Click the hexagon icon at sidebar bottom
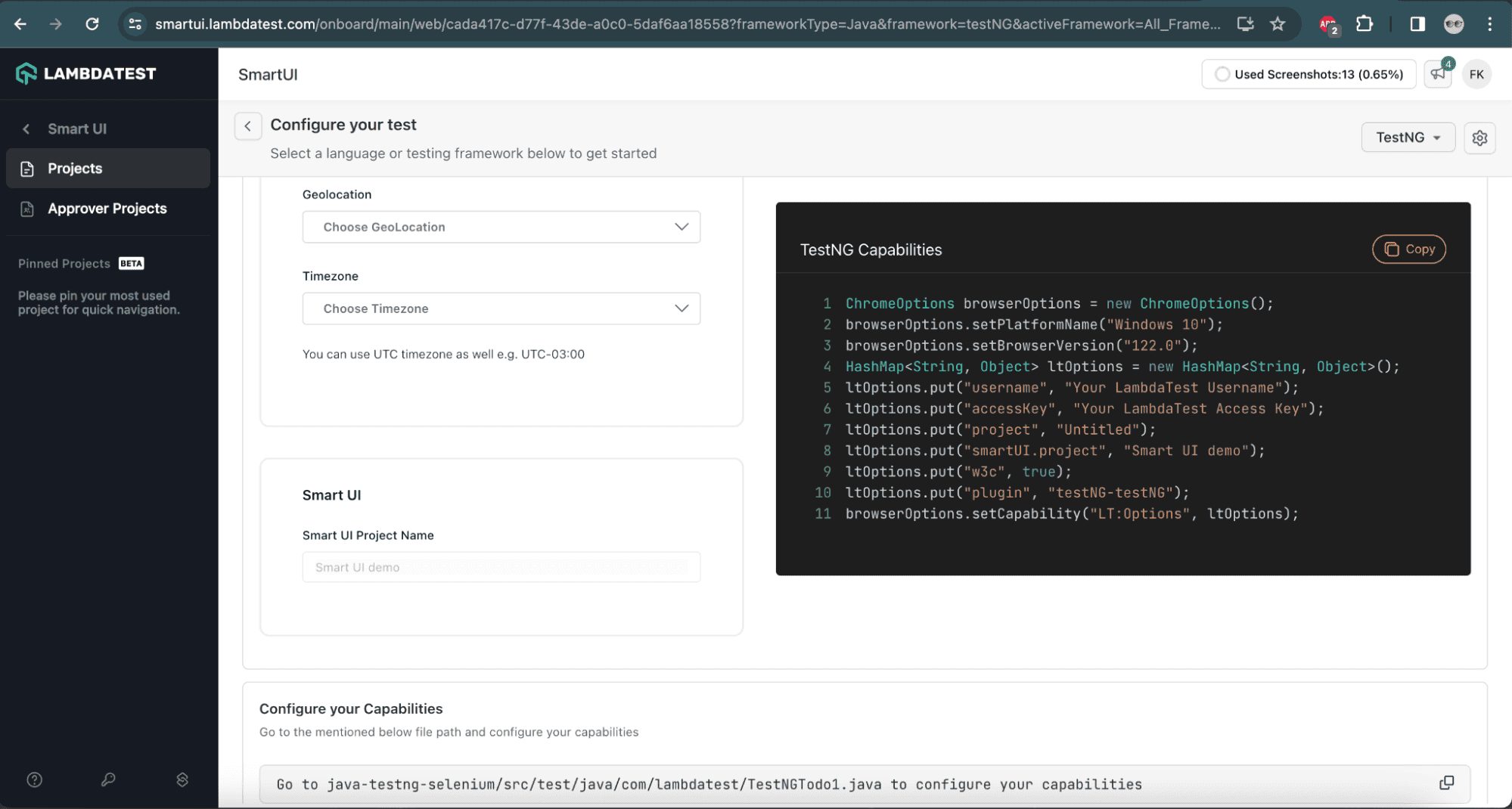 click(x=182, y=780)
